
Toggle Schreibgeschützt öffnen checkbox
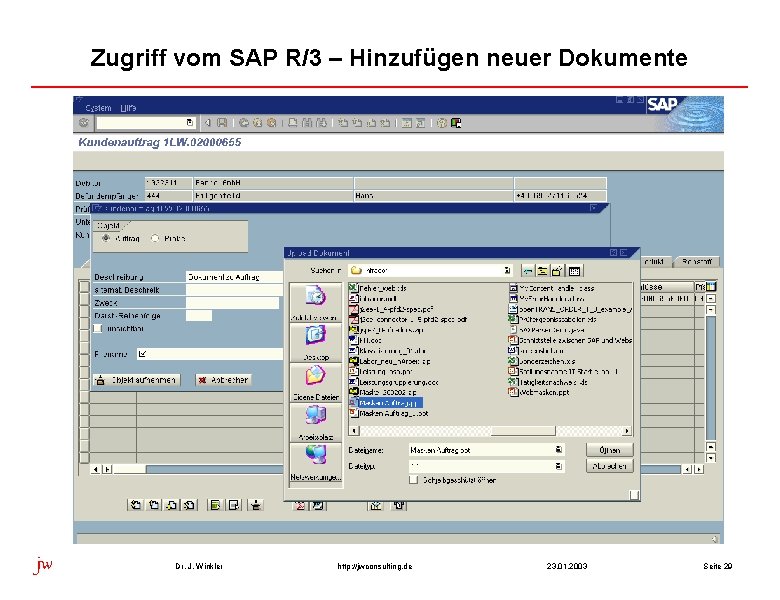point(413,480)
